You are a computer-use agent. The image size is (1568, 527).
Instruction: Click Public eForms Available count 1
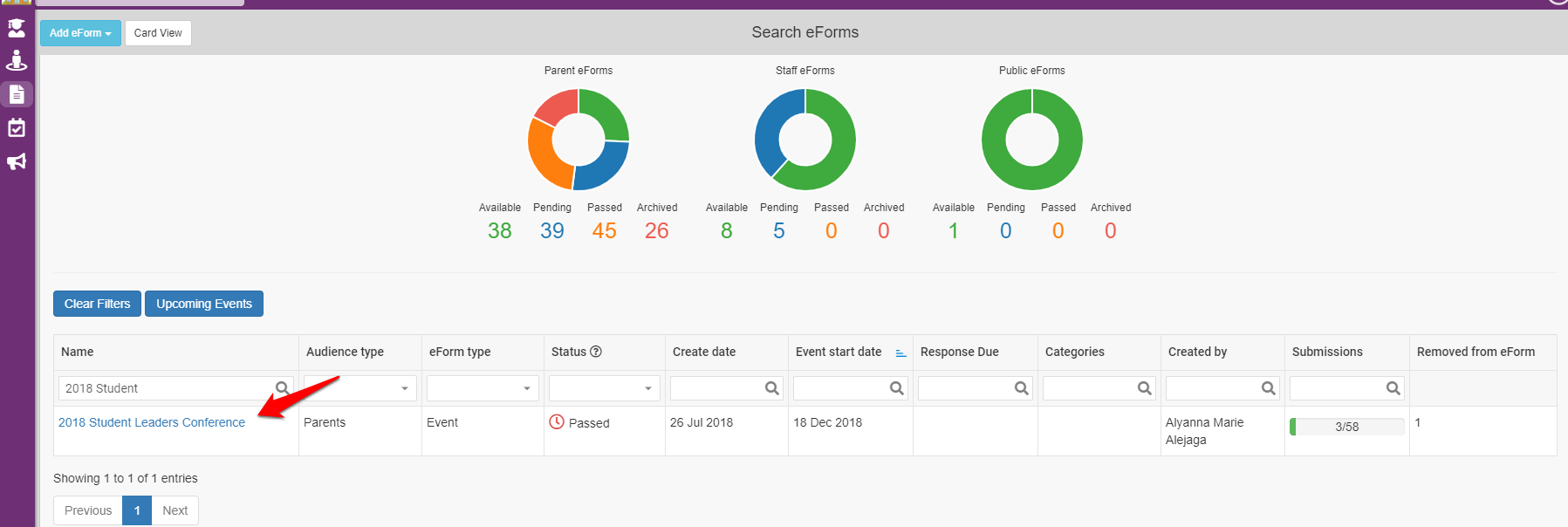[x=954, y=230]
